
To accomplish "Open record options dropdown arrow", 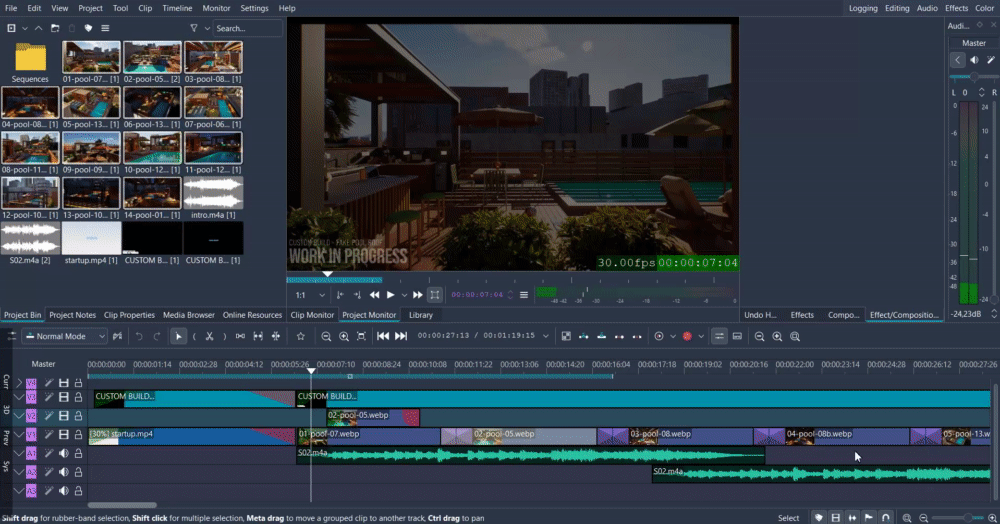I will tap(701, 336).
